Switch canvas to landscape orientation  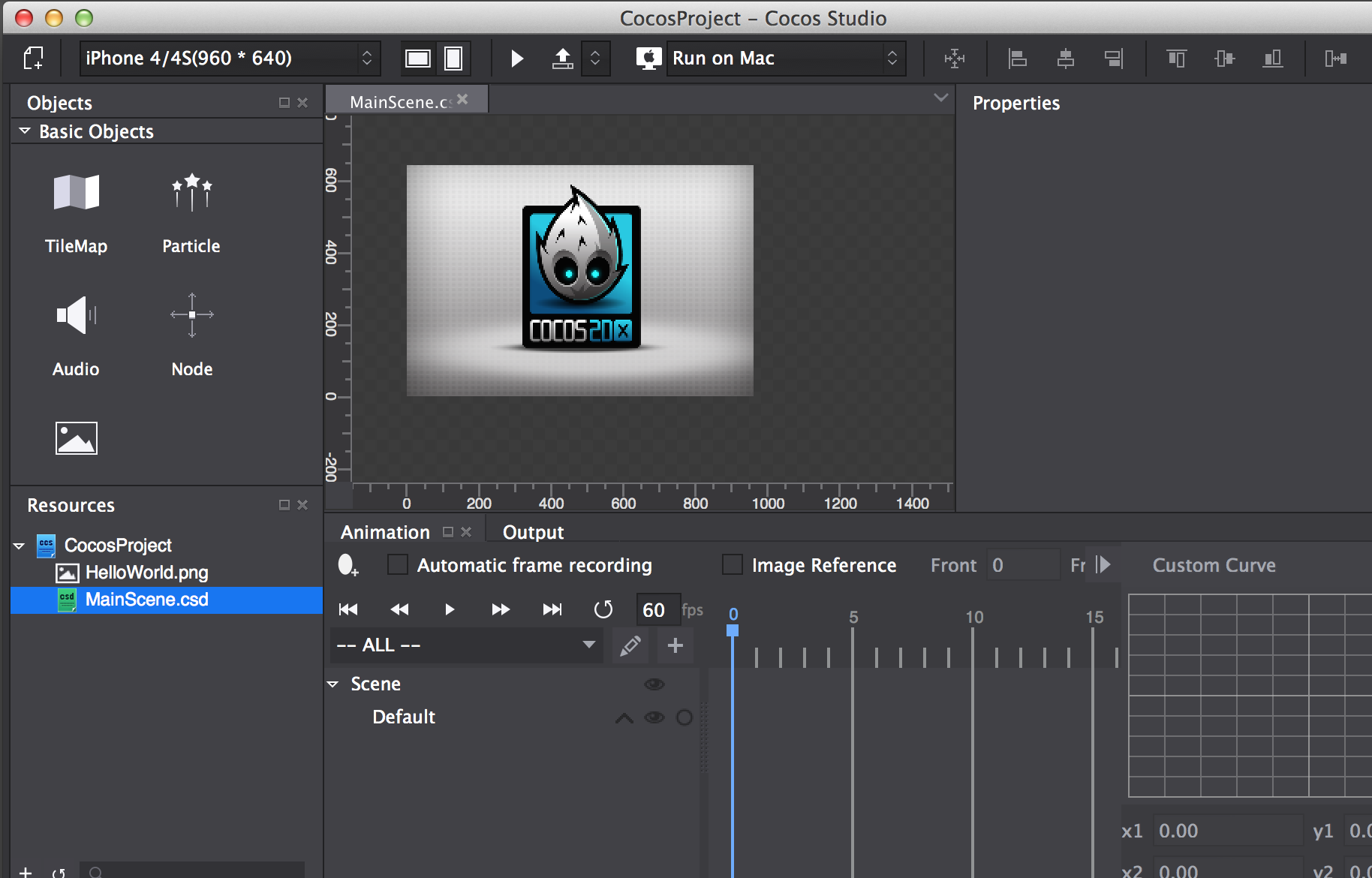coord(418,59)
